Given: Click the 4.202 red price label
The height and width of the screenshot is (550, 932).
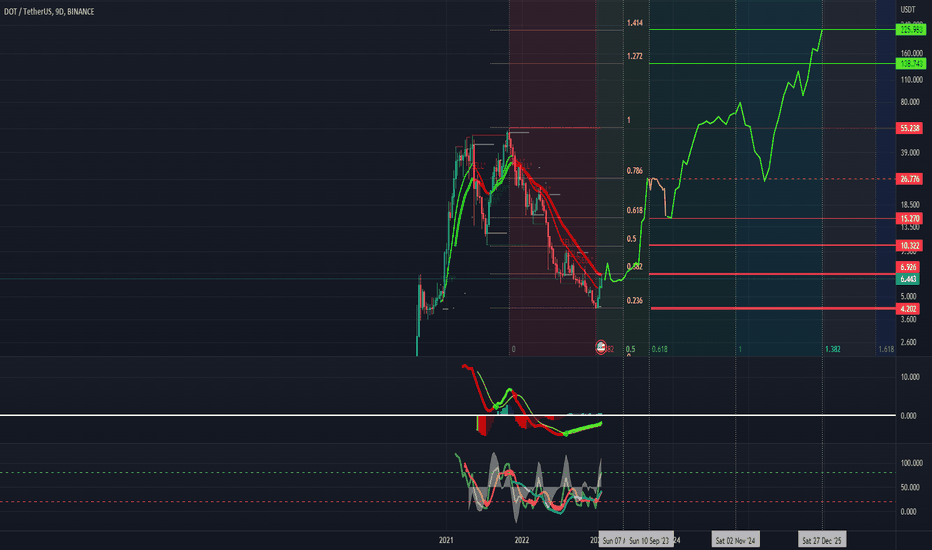Looking at the screenshot, I should pyautogui.click(x=908, y=309).
